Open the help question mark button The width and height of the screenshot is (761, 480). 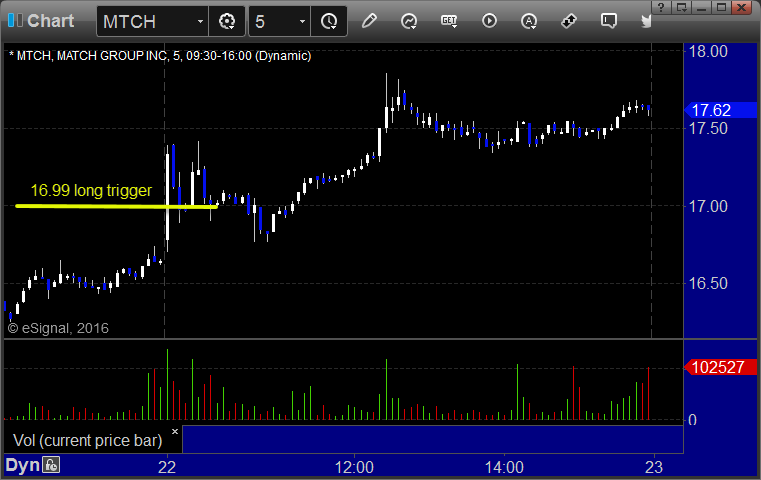(x=661, y=7)
